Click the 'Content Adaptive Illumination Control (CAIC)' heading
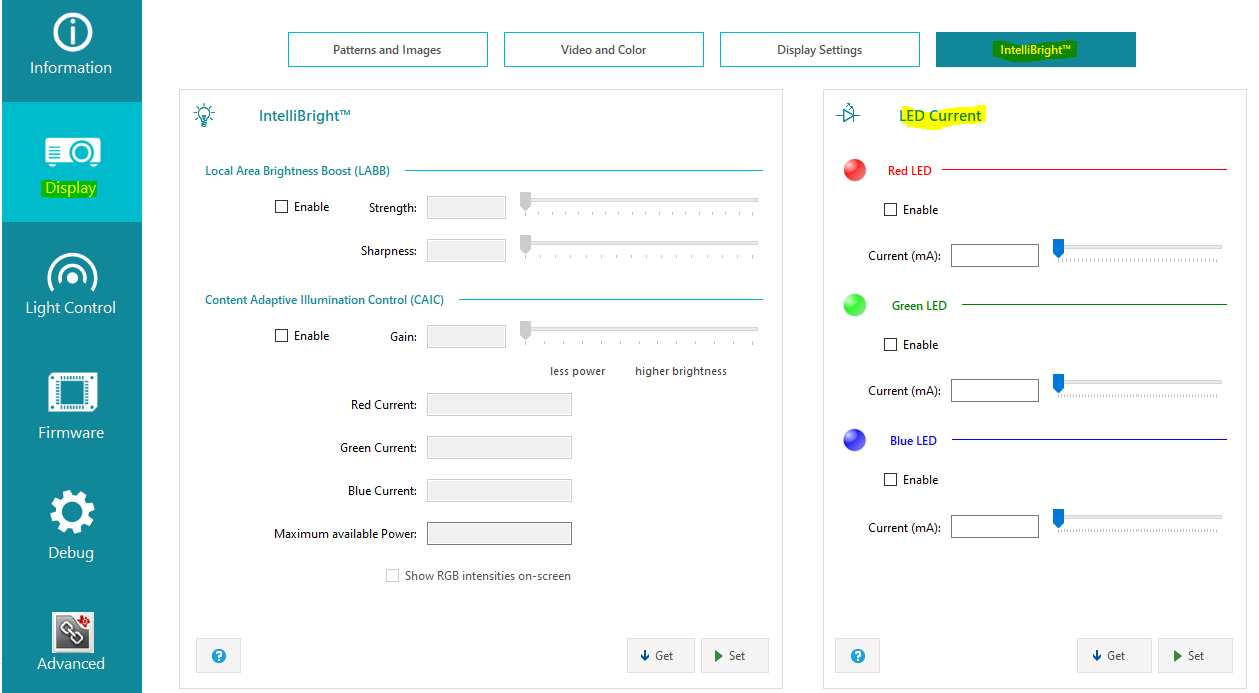The width and height of the screenshot is (1259, 693). click(x=325, y=300)
